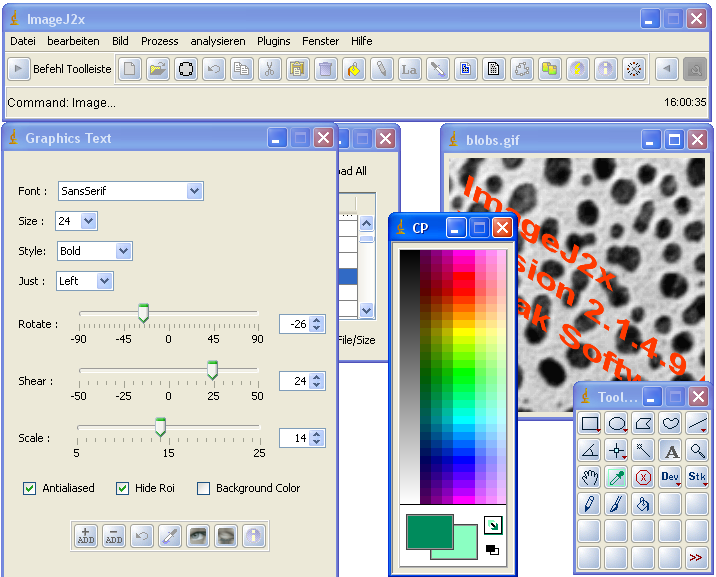Increase the Rotate spinner value
The width and height of the screenshot is (716, 577).
pos(316,320)
